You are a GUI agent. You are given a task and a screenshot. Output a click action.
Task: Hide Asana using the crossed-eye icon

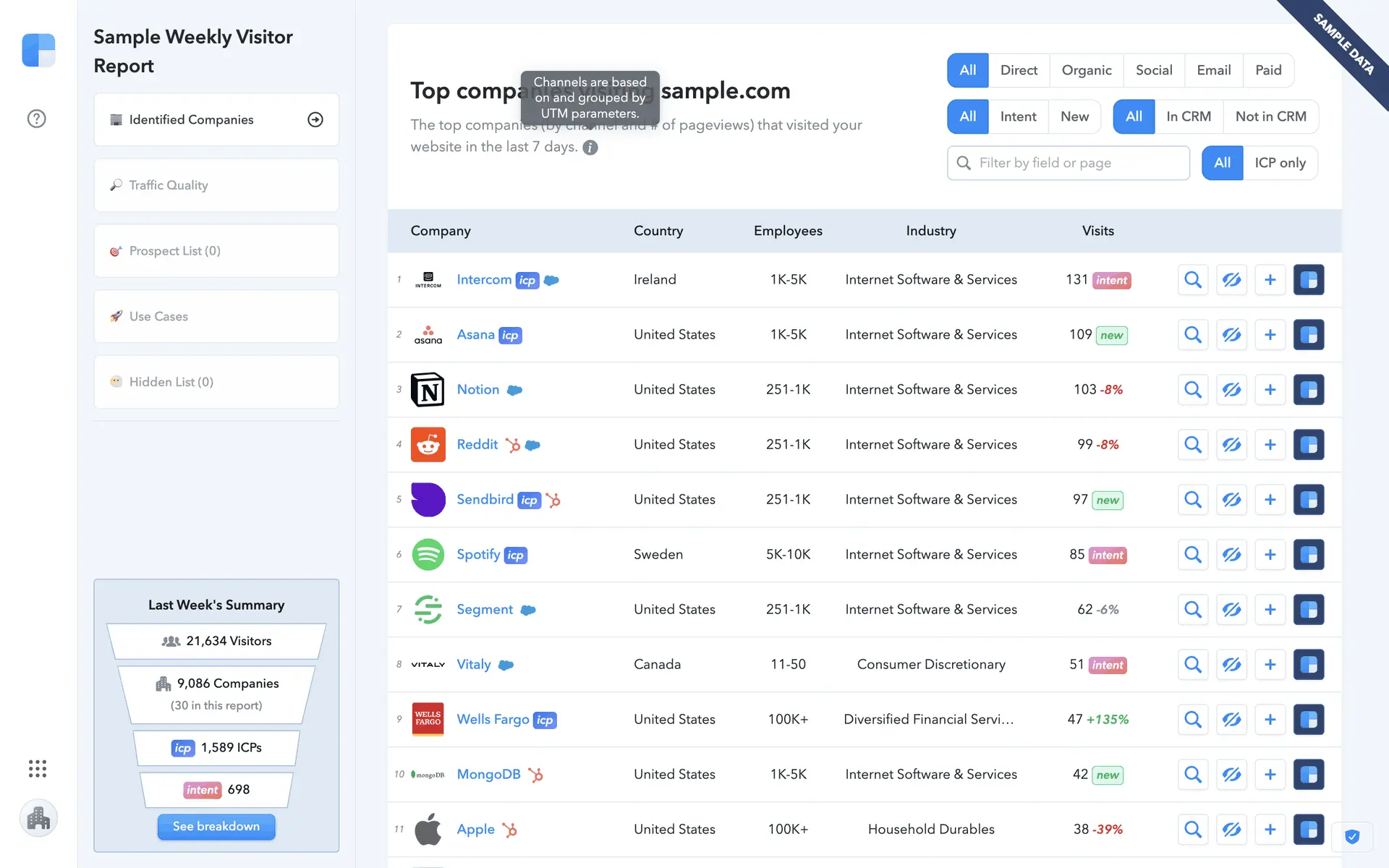[x=1231, y=335]
